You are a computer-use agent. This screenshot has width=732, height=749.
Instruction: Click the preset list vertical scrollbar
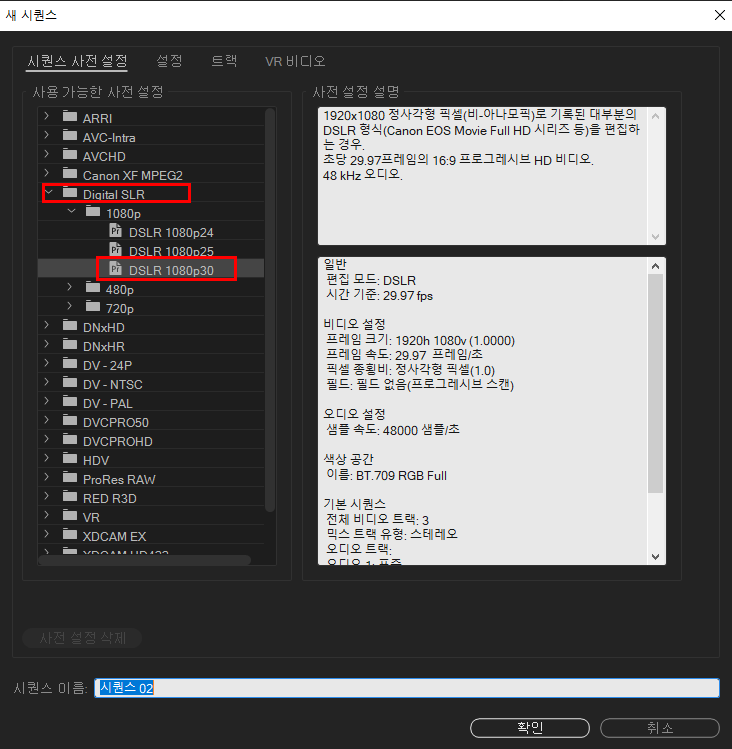pos(270,310)
